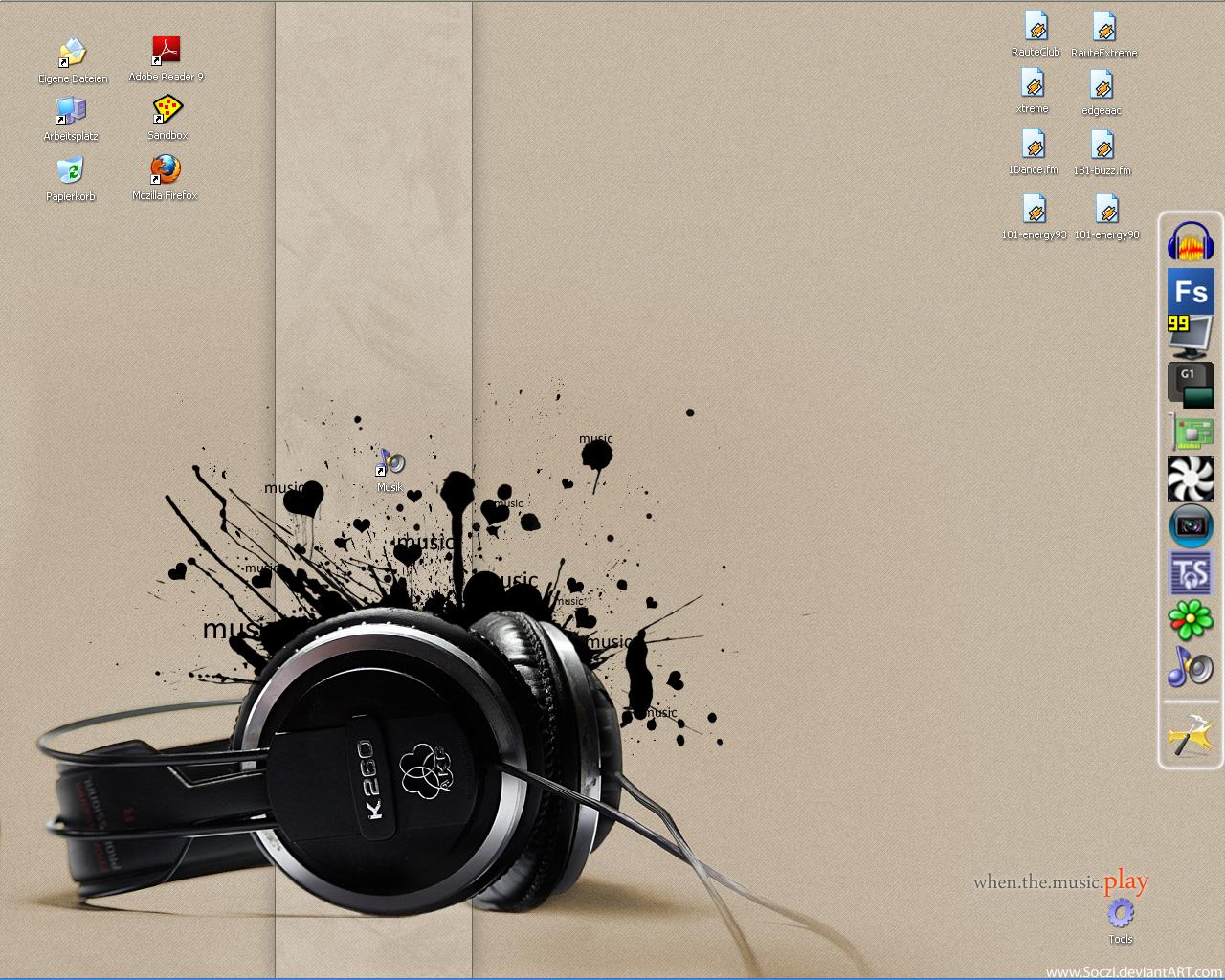Open the blue Fs dock icon
The image size is (1225, 980).
1191,290
